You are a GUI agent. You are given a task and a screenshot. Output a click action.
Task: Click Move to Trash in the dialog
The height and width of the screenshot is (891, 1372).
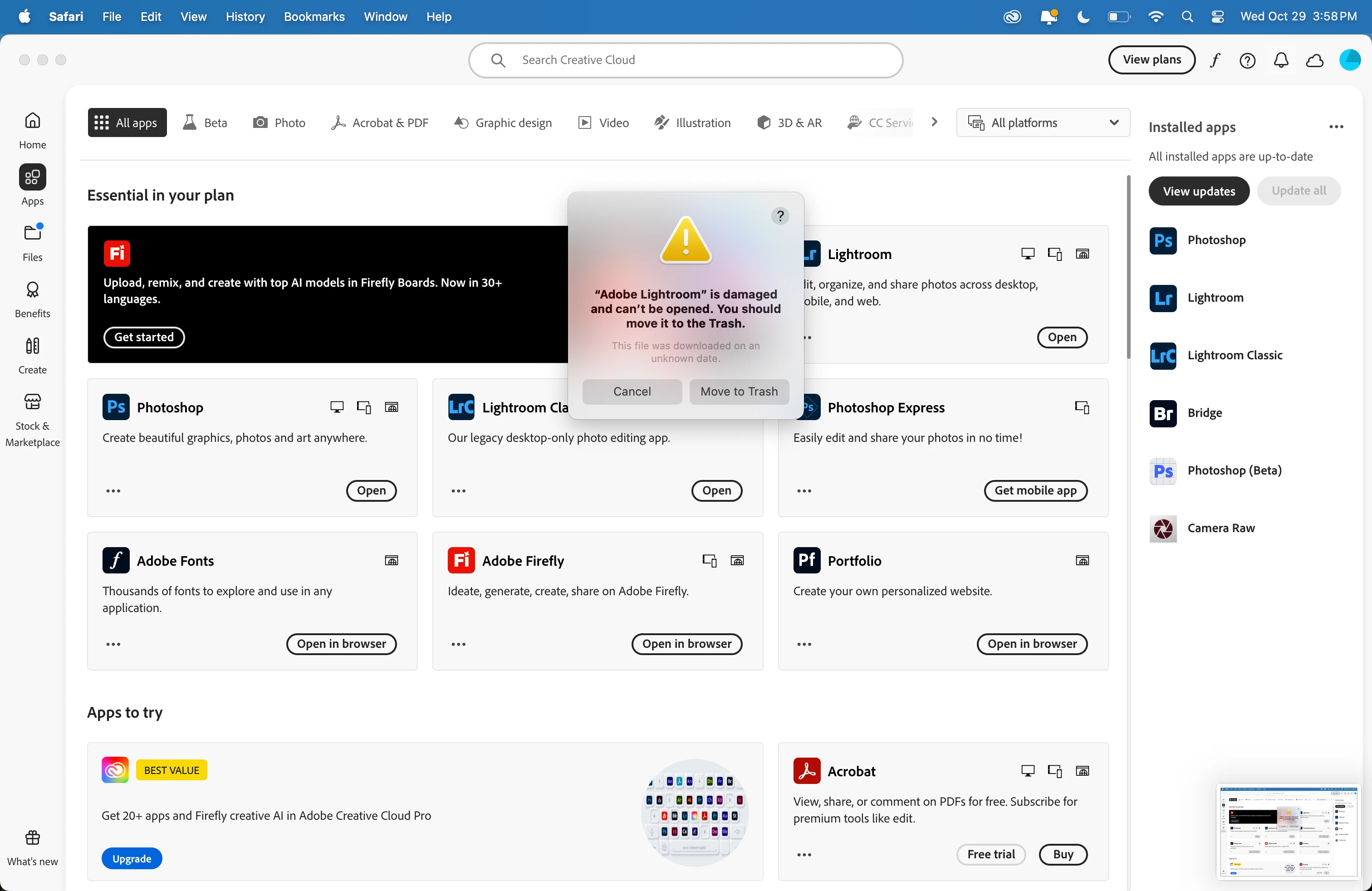[739, 392]
